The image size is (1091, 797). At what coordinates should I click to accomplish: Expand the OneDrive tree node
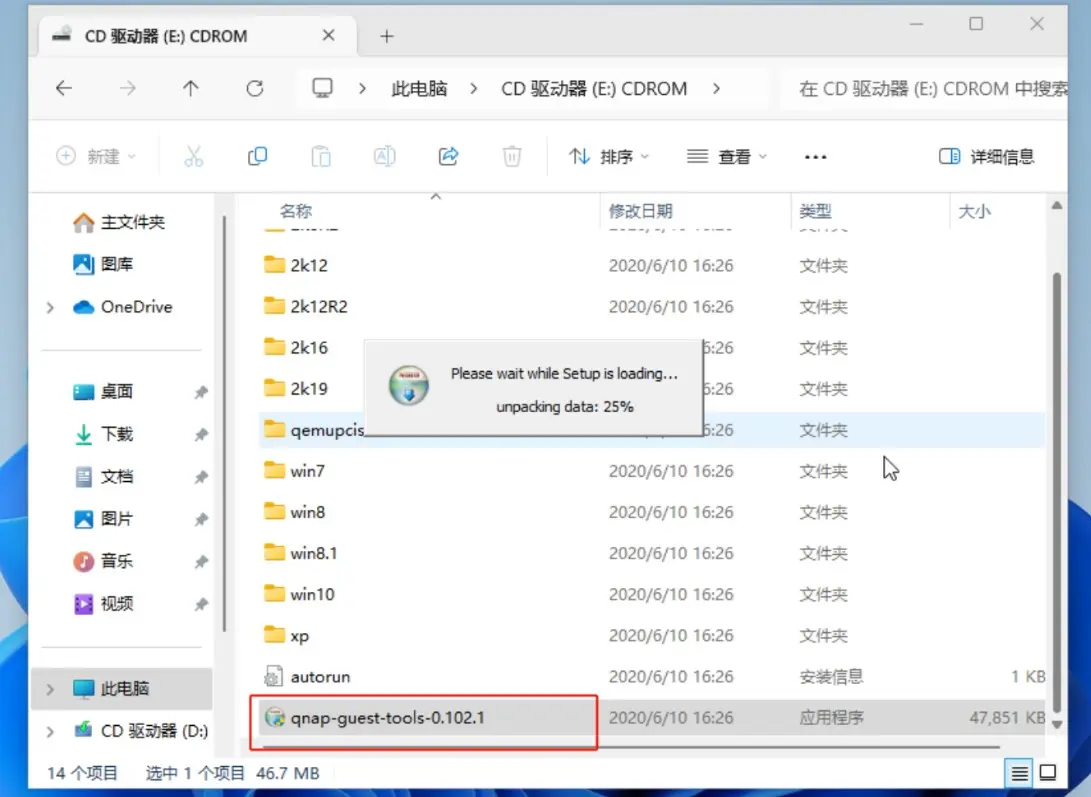pyautogui.click(x=50, y=308)
